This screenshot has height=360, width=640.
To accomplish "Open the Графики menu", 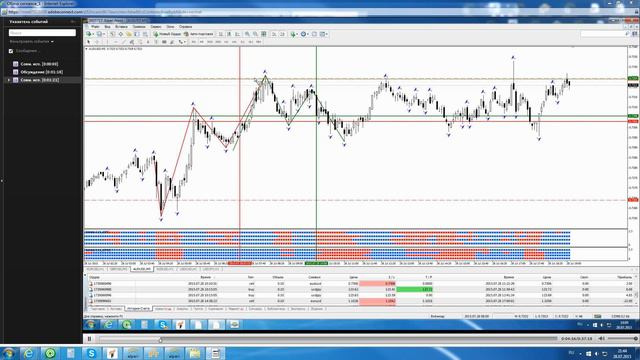I will tap(139, 27).
